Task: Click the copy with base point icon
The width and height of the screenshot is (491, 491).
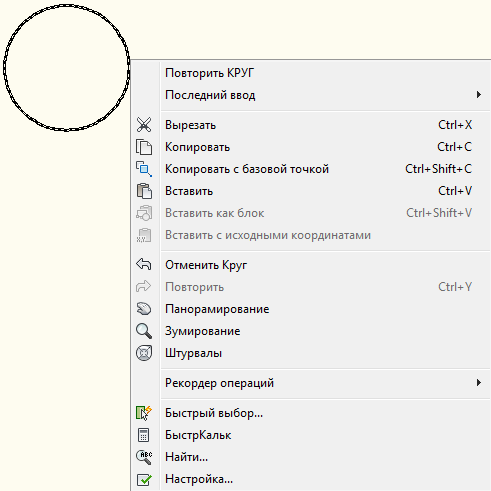Action: tap(144, 169)
